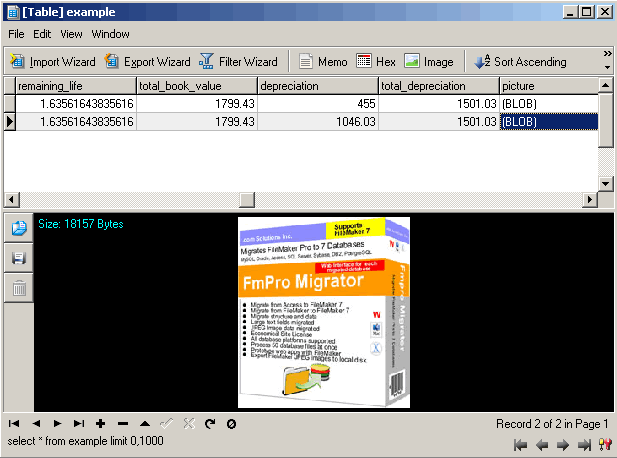Click the select * from example query text
617x458 pixels.
point(85,441)
